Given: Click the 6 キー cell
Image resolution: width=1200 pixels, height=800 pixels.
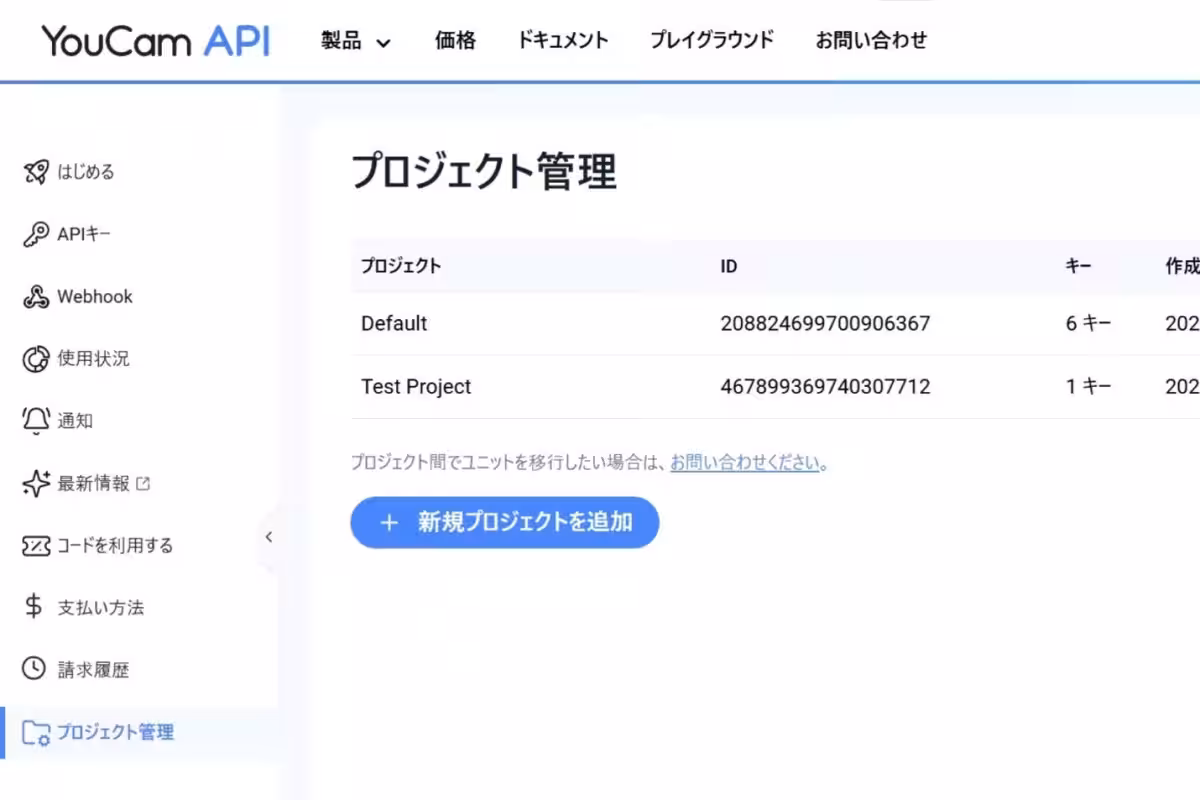Looking at the screenshot, I should [x=1088, y=324].
